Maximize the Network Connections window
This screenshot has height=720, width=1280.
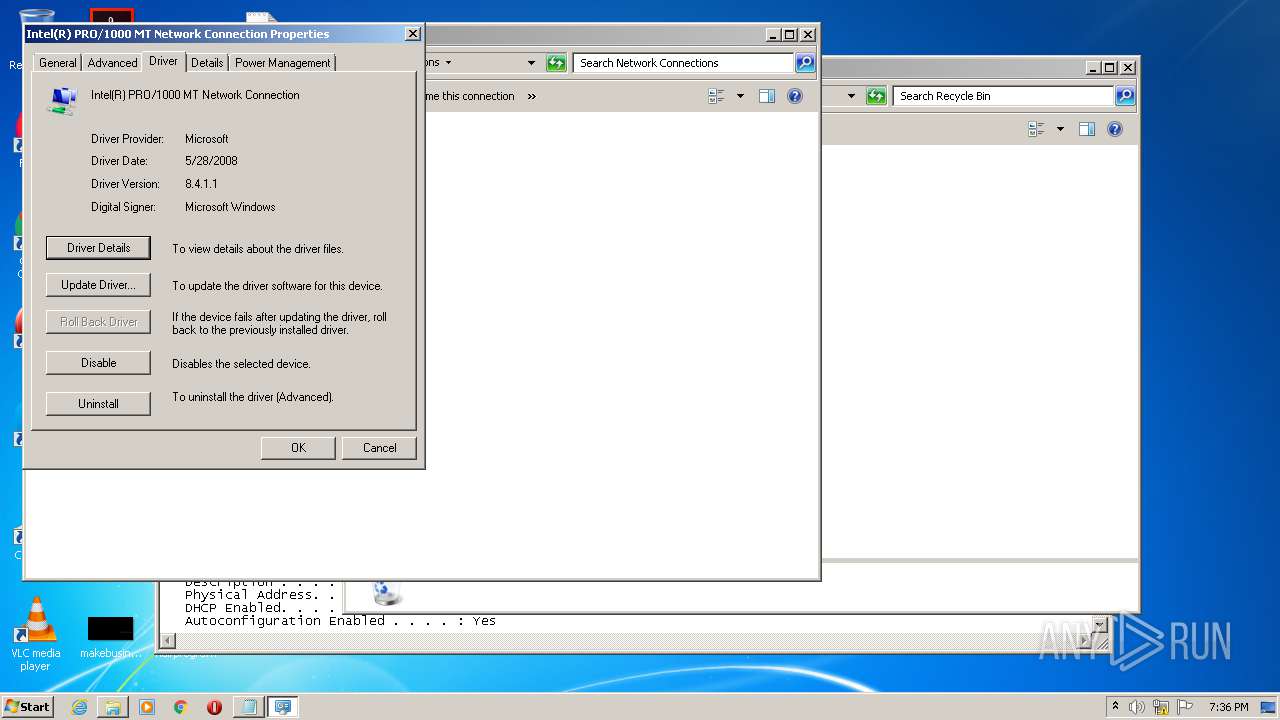(789, 34)
